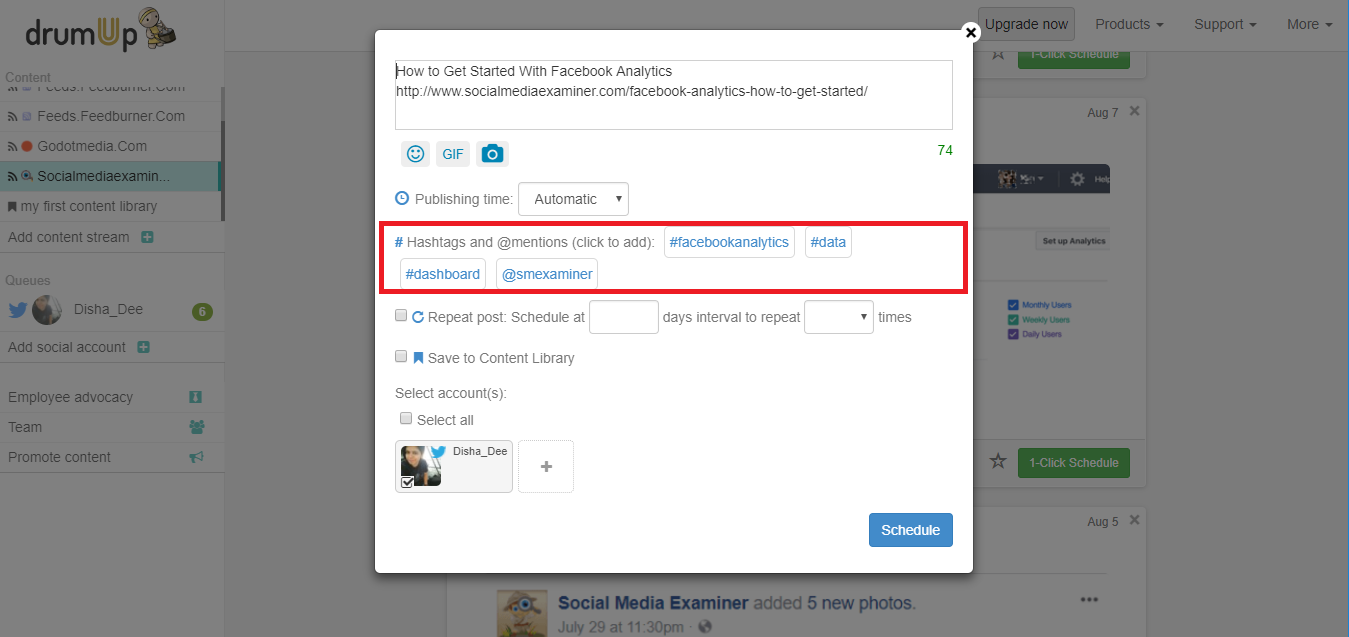
Task: Enable Save to Content Library checkbox
Action: tap(401, 356)
